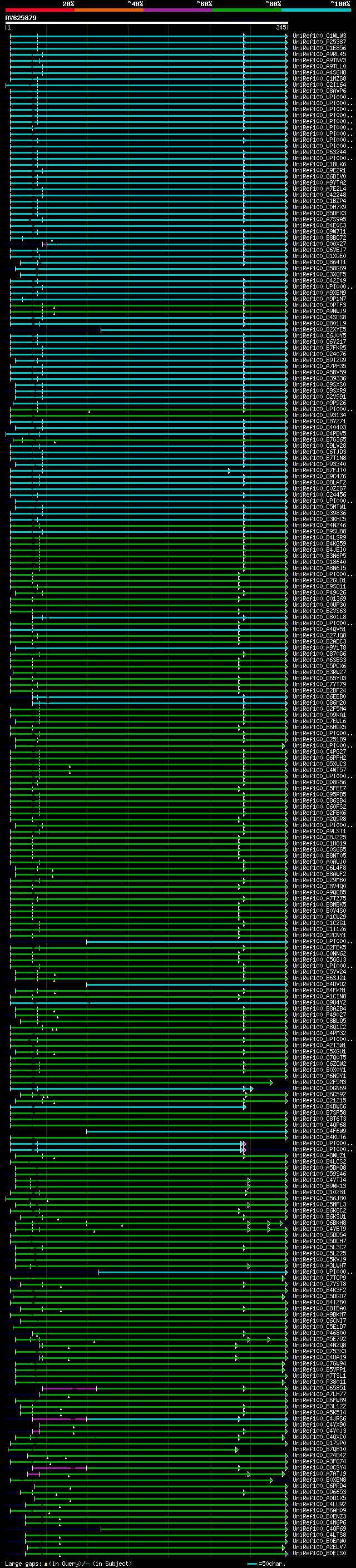Screen dimensions: 356x1568
Task: Select hit UniRef100_B7G365
Action: click(x=319, y=439)
